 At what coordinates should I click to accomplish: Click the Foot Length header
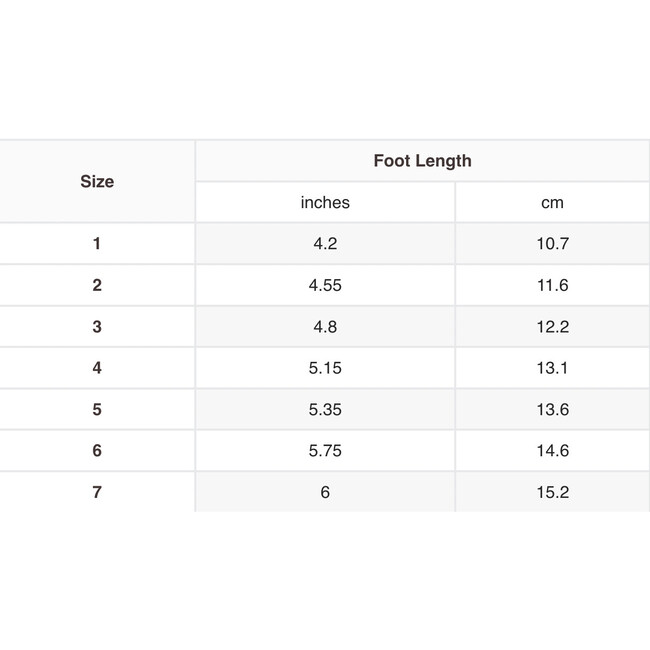pyautogui.click(x=422, y=161)
